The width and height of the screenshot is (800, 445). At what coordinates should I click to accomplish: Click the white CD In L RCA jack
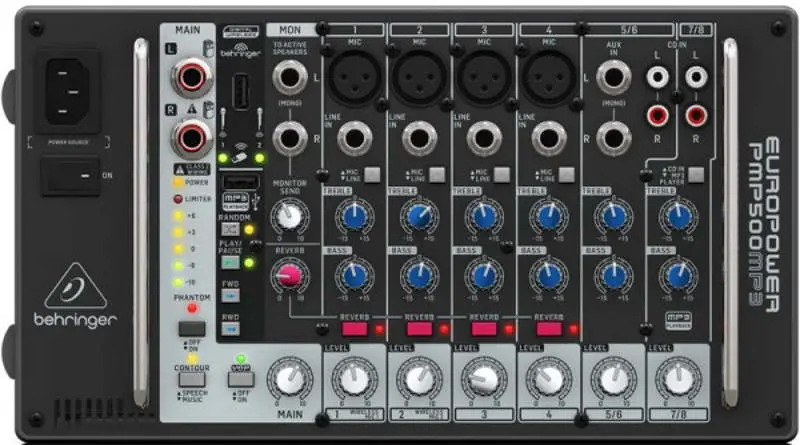click(x=657, y=78)
